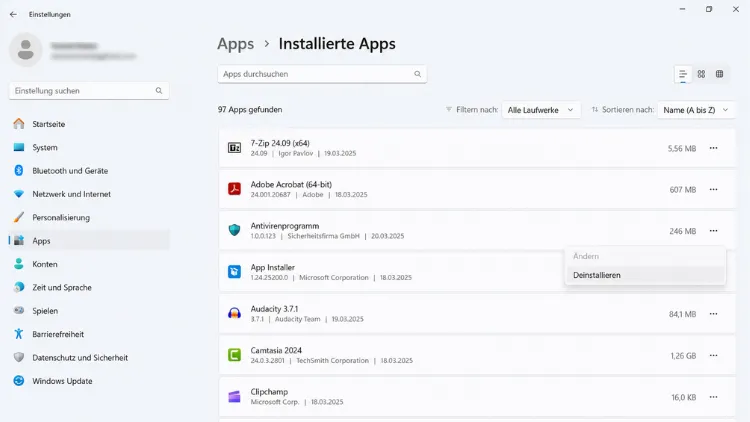Click the Camtasia 2024 app icon
Screen dimensions: 750x422
234,355
